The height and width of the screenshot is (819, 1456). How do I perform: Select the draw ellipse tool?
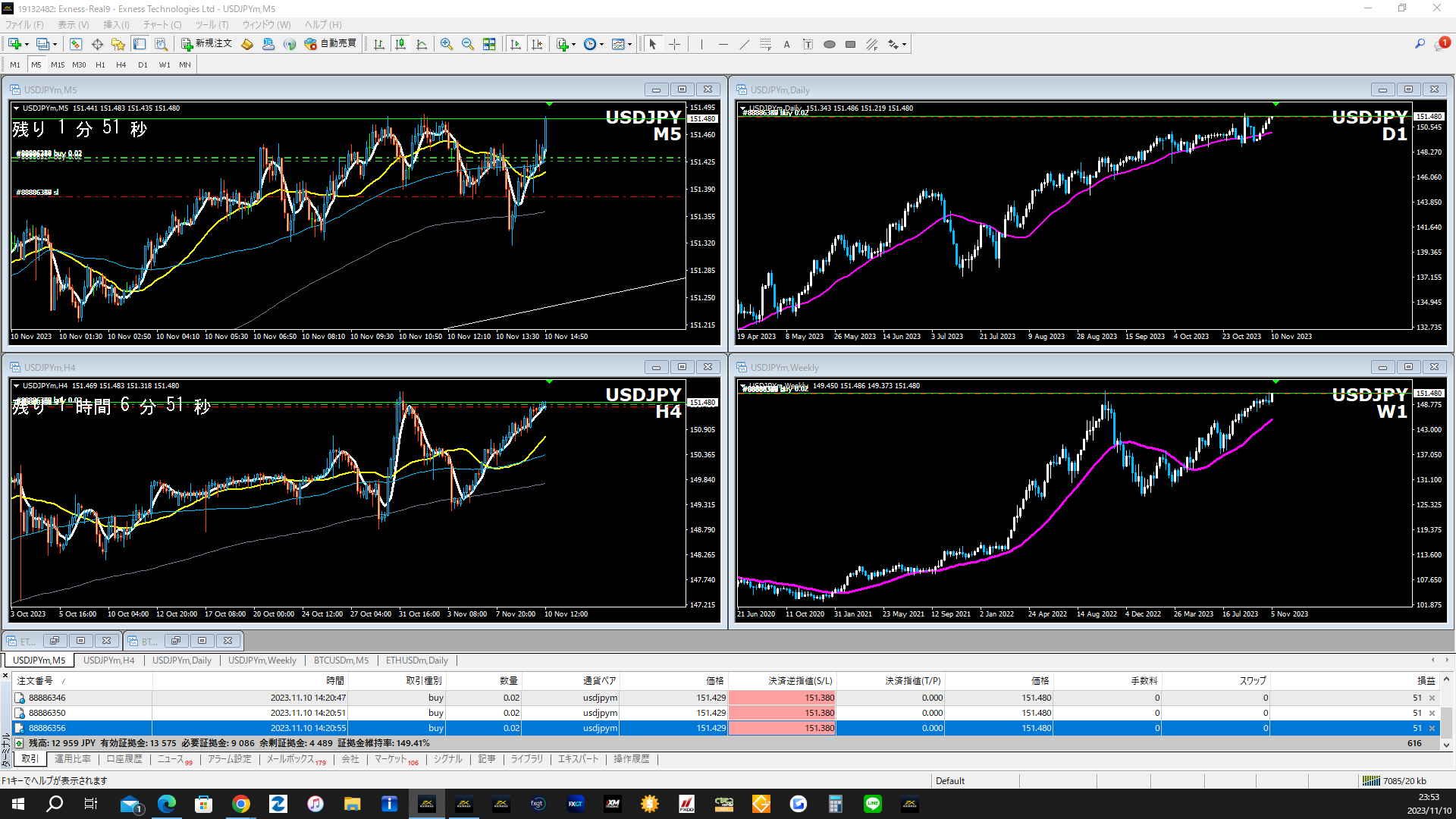click(x=830, y=44)
